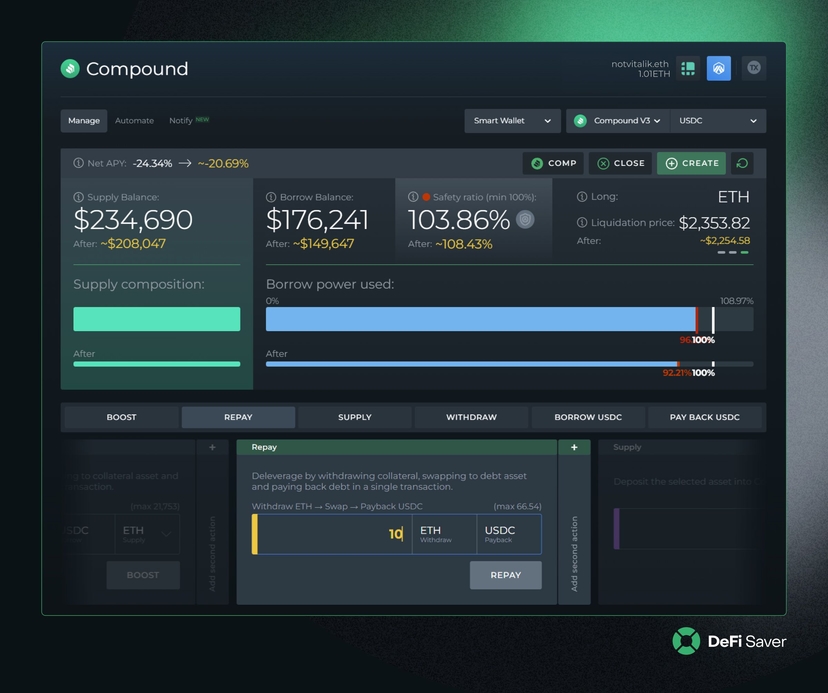Viewport: 828px width, 693px height.
Task: Select the BORROW USDC action tab
Action: (x=588, y=417)
